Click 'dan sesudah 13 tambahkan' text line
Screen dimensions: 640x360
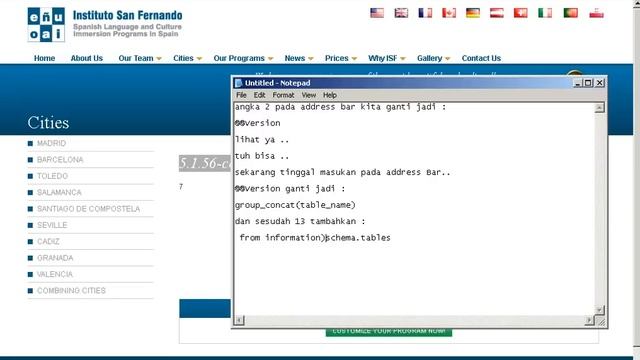[x=300, y=221]
